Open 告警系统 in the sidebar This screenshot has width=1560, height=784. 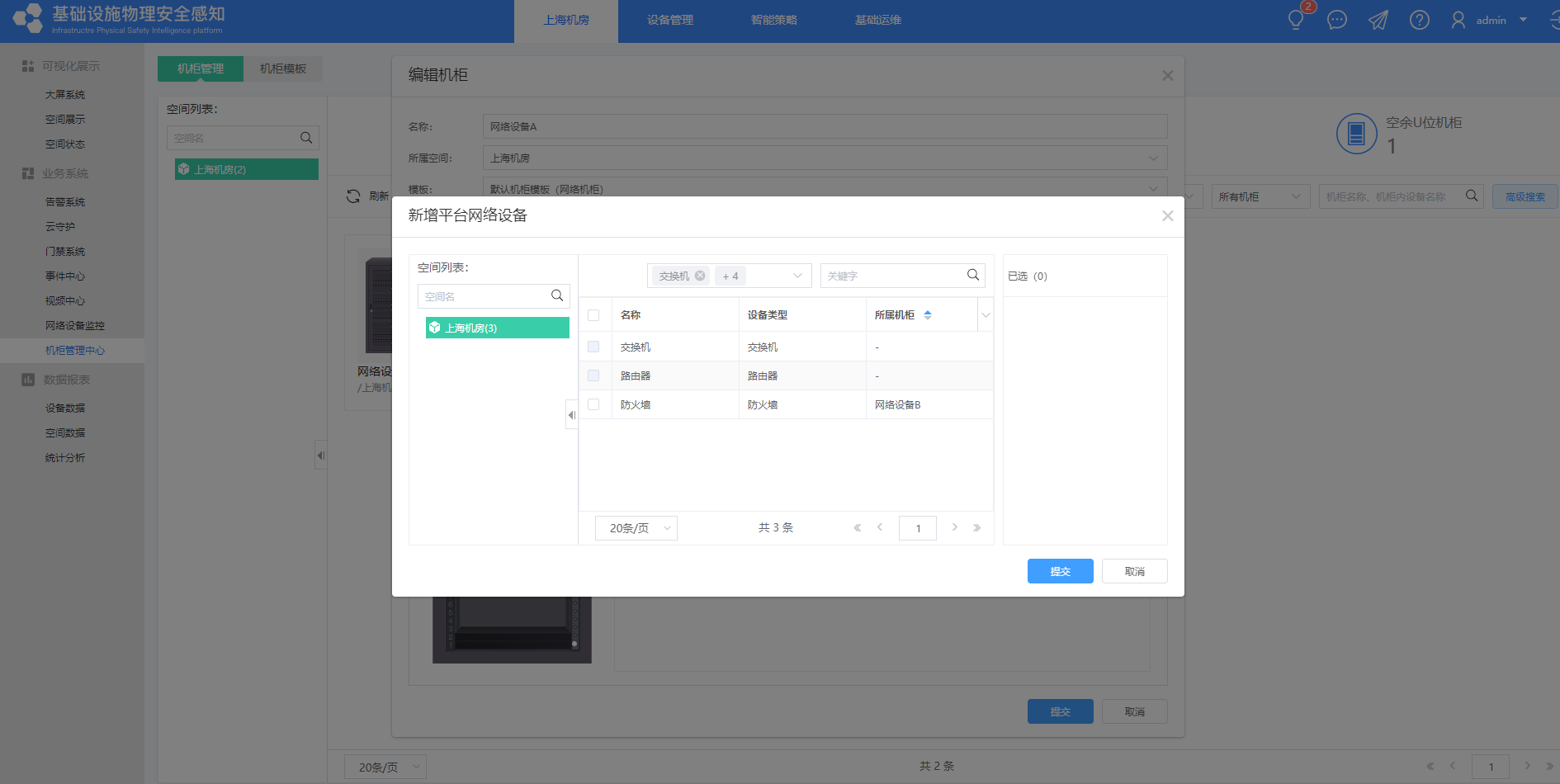tap(65, 202)
